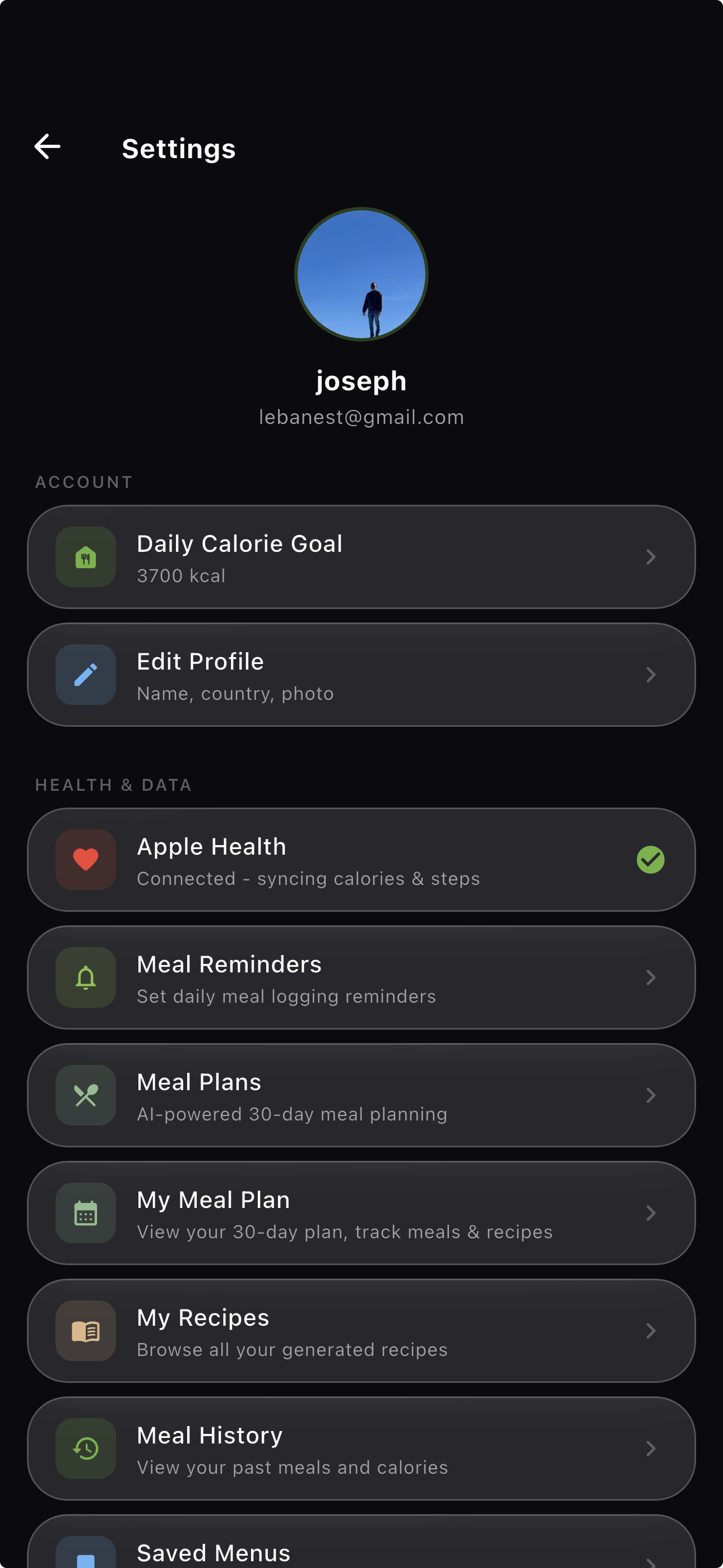Tap the Meal History clock icon
The image size is (723, 1568).
tap(86, 1449)
